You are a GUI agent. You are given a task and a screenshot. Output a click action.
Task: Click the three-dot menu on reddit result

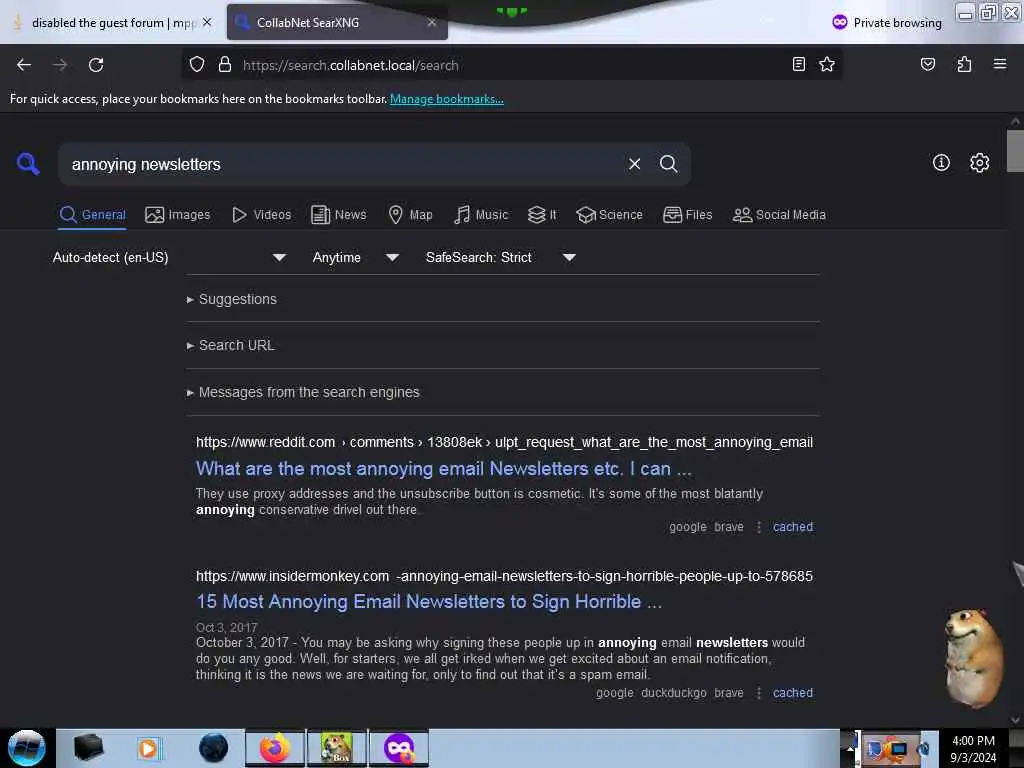(758, 527)
